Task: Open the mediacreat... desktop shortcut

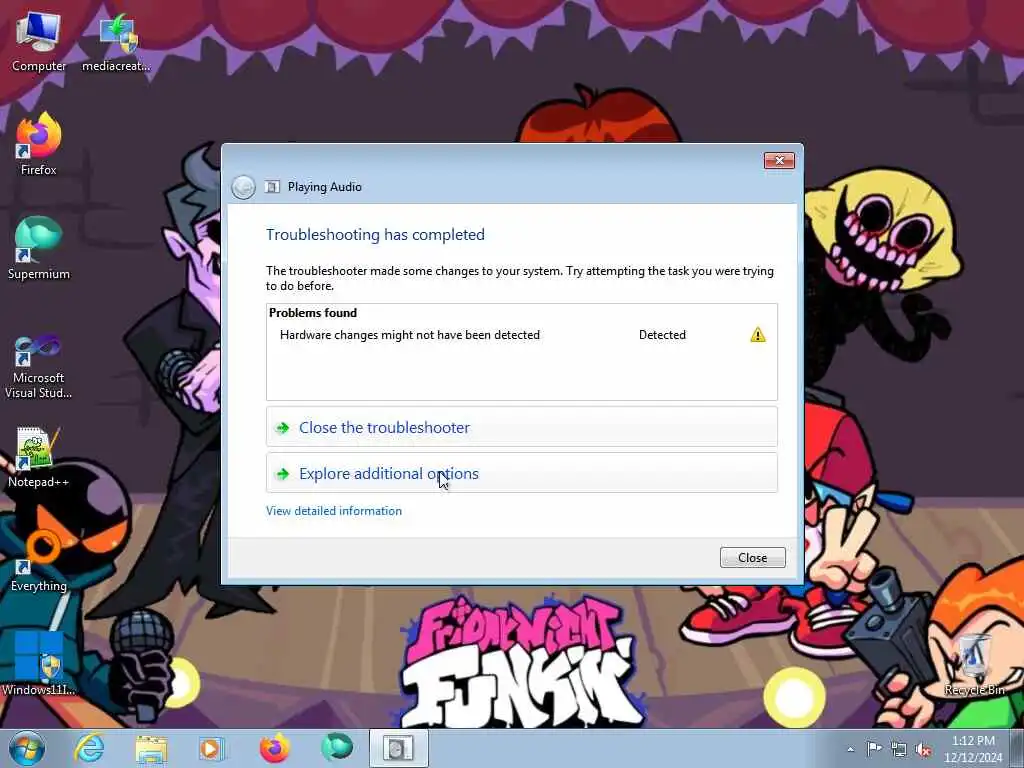Action: point(116,40)
